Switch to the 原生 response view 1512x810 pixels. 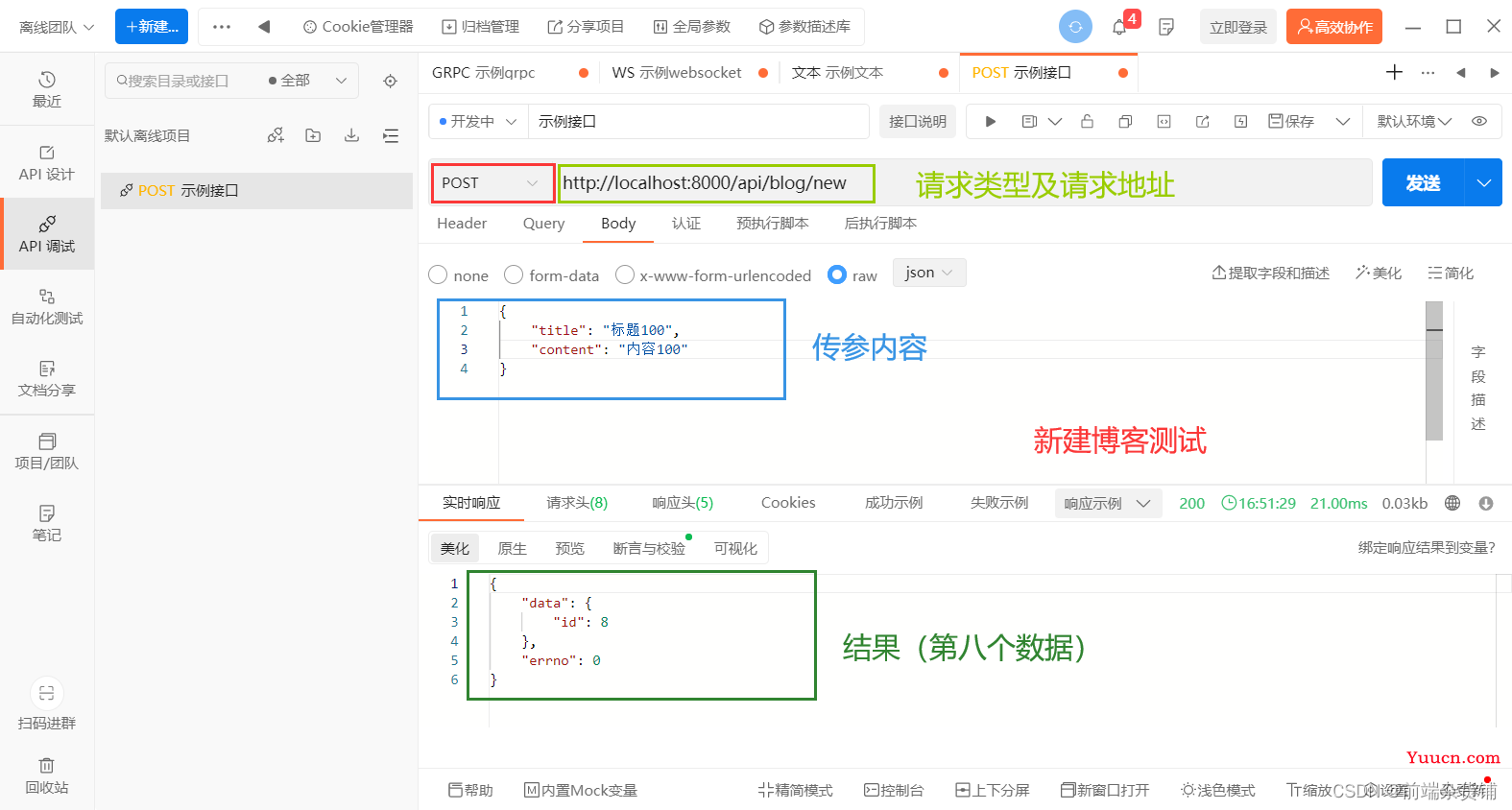(512, 548)
